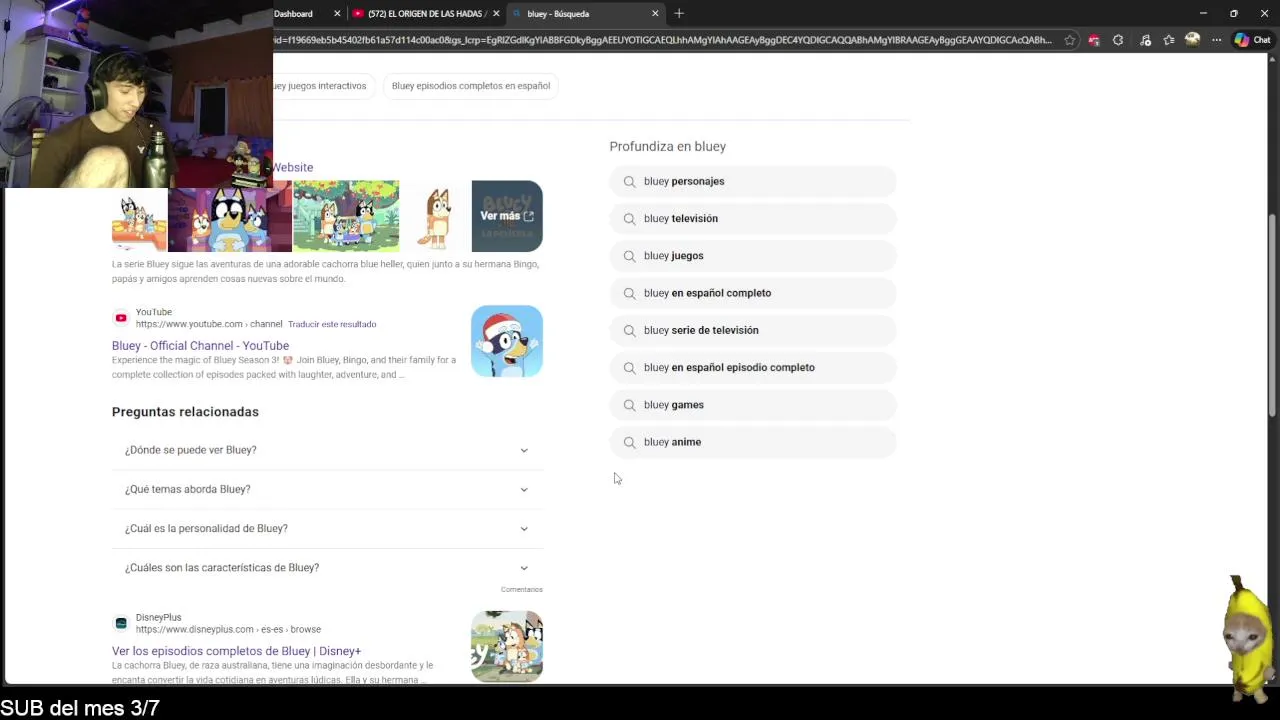Open the Copilot Chat button

pyautogui.click(x=1252, y=40)
